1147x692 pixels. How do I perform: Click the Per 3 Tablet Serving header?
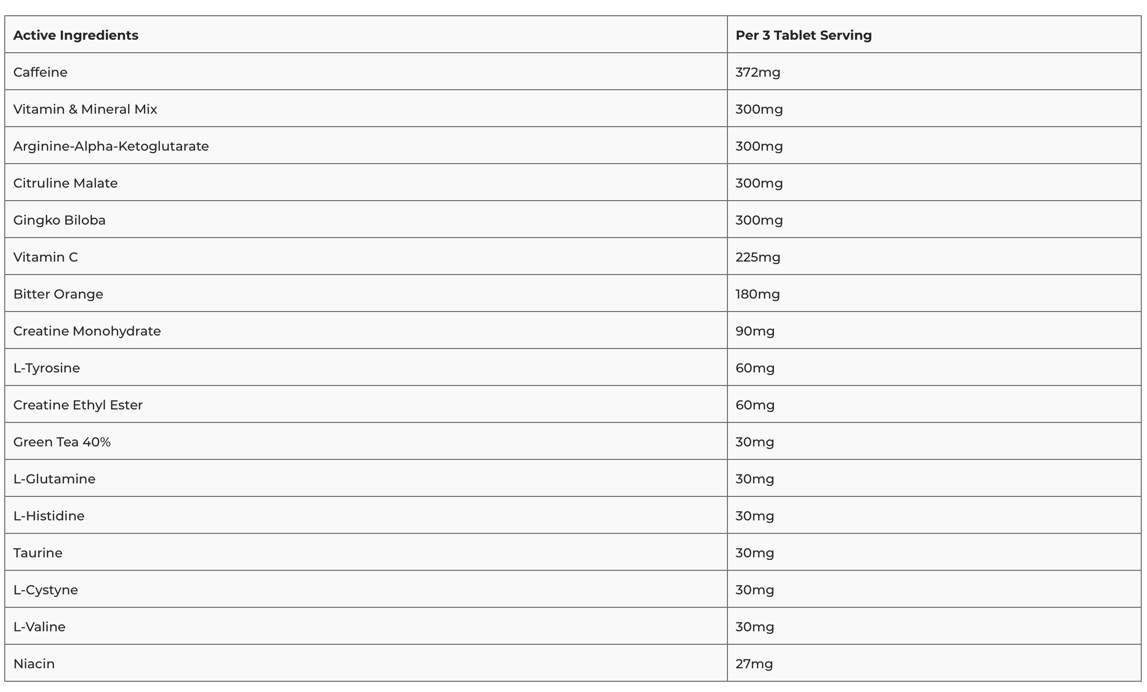[934, 35]
